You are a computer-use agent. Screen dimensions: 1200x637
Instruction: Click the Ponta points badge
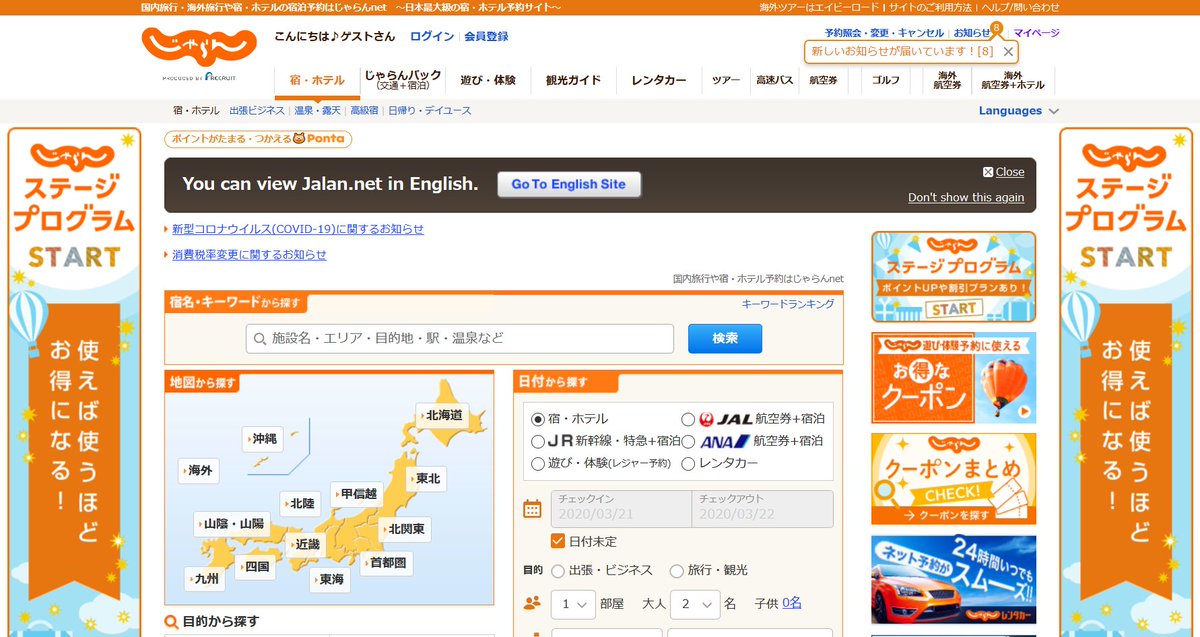point(258,139)
